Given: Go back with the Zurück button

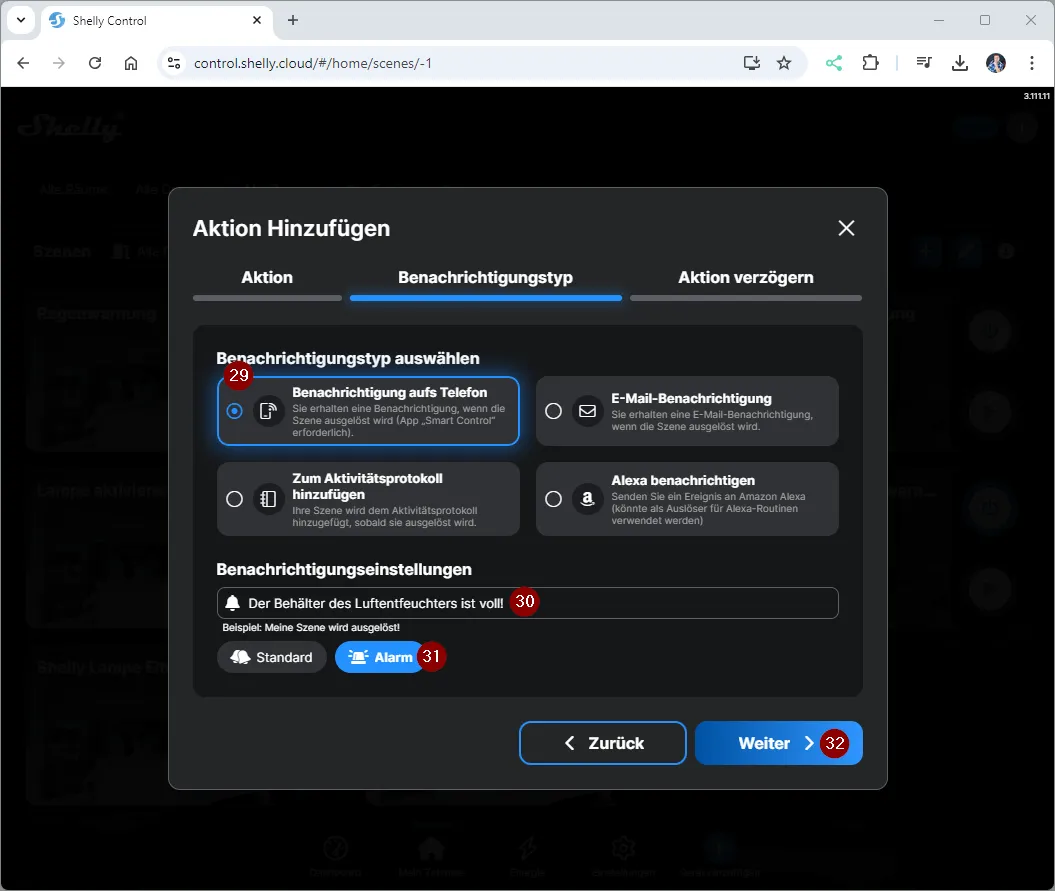Looking at the screenshot, I should [x=603, y=743].
